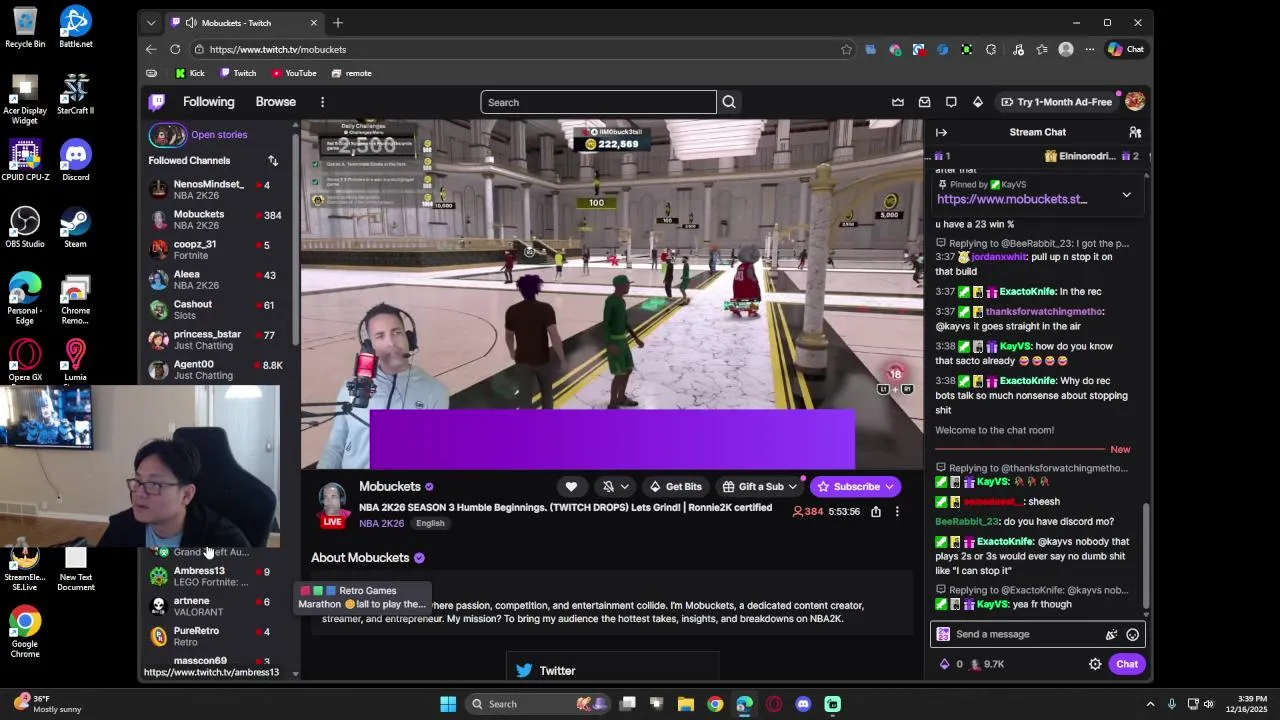Open Copilot Chat button in browser
The image size is (1280, 720).
pos(1126,49)
